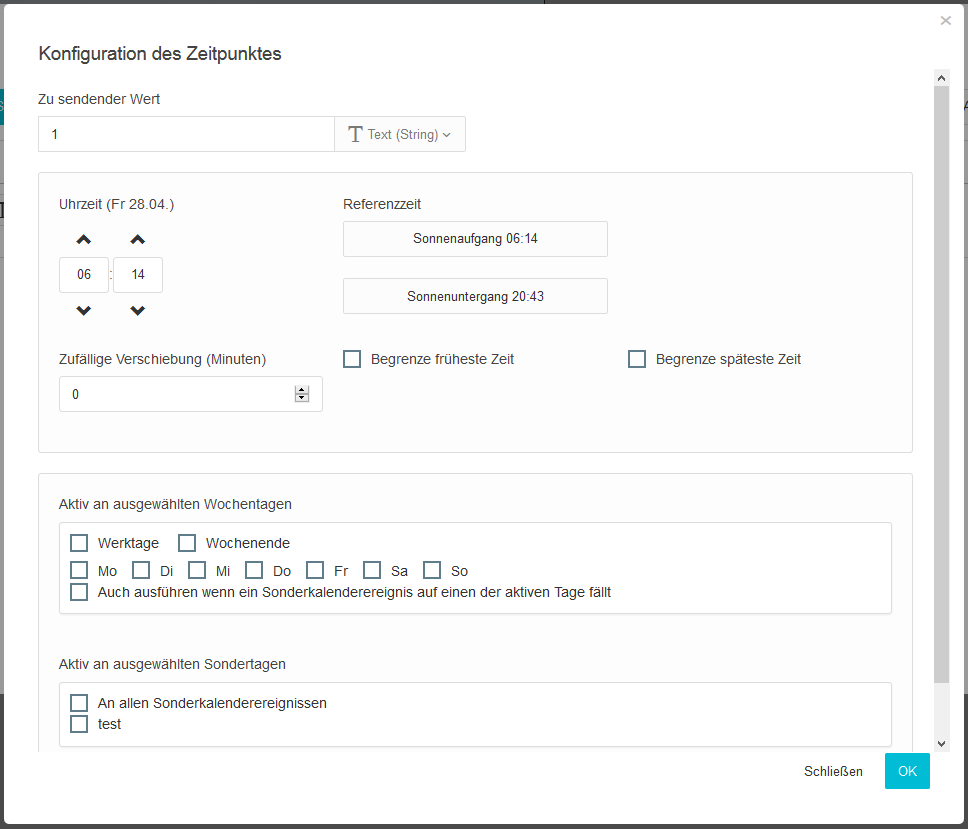This screenshot has width=968, height=829.
Task: Decrease the hour with the down chevron
Action: [x=84, y=311]
